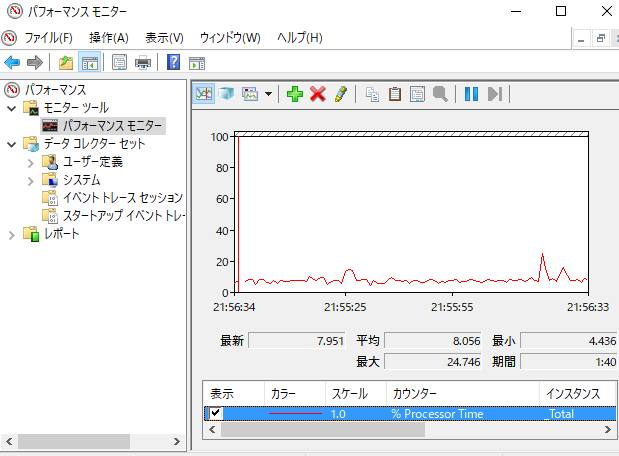Click the Highlight pencil icon
Viewport: 619px width, 456px height.
(x=341, y=94)
